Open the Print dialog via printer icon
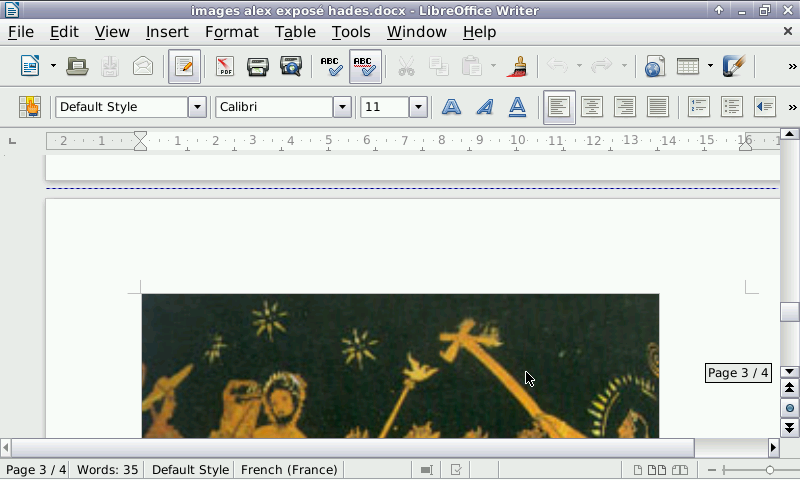800x480 pixels. click(x=258, y=67)
